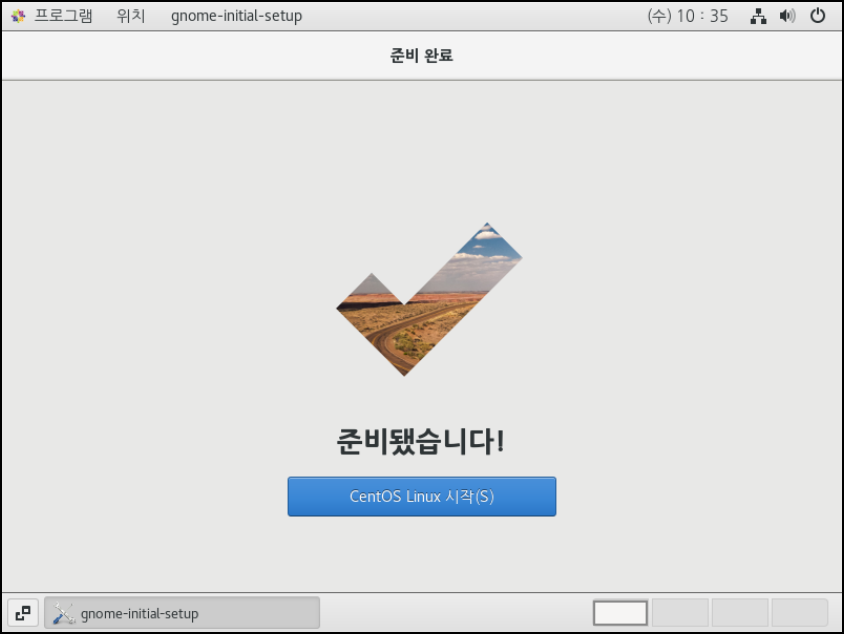844x634 pixels.
Task: Switch to the fourth workspace box
Action: point(800,613)
